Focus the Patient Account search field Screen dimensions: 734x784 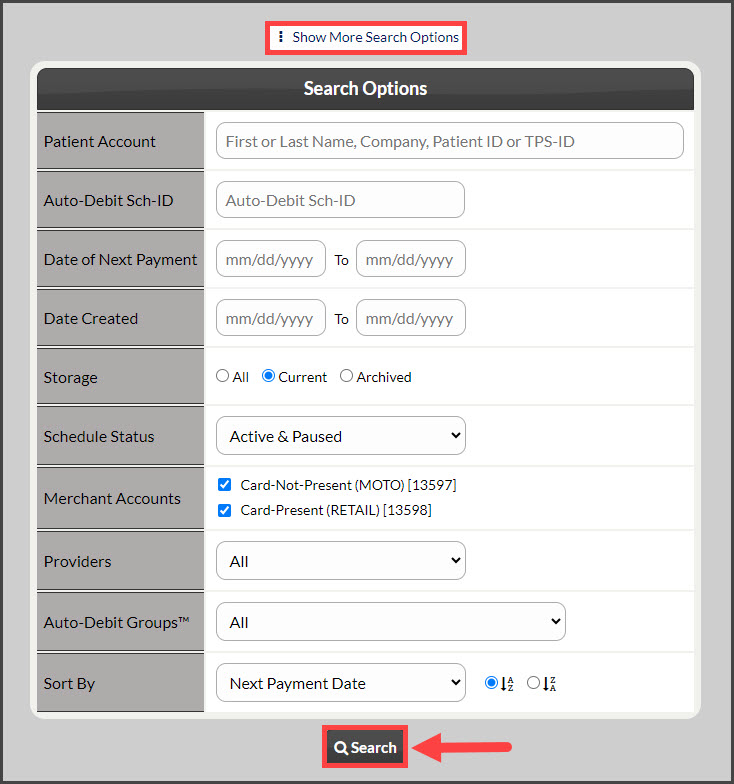coord(450,141)
